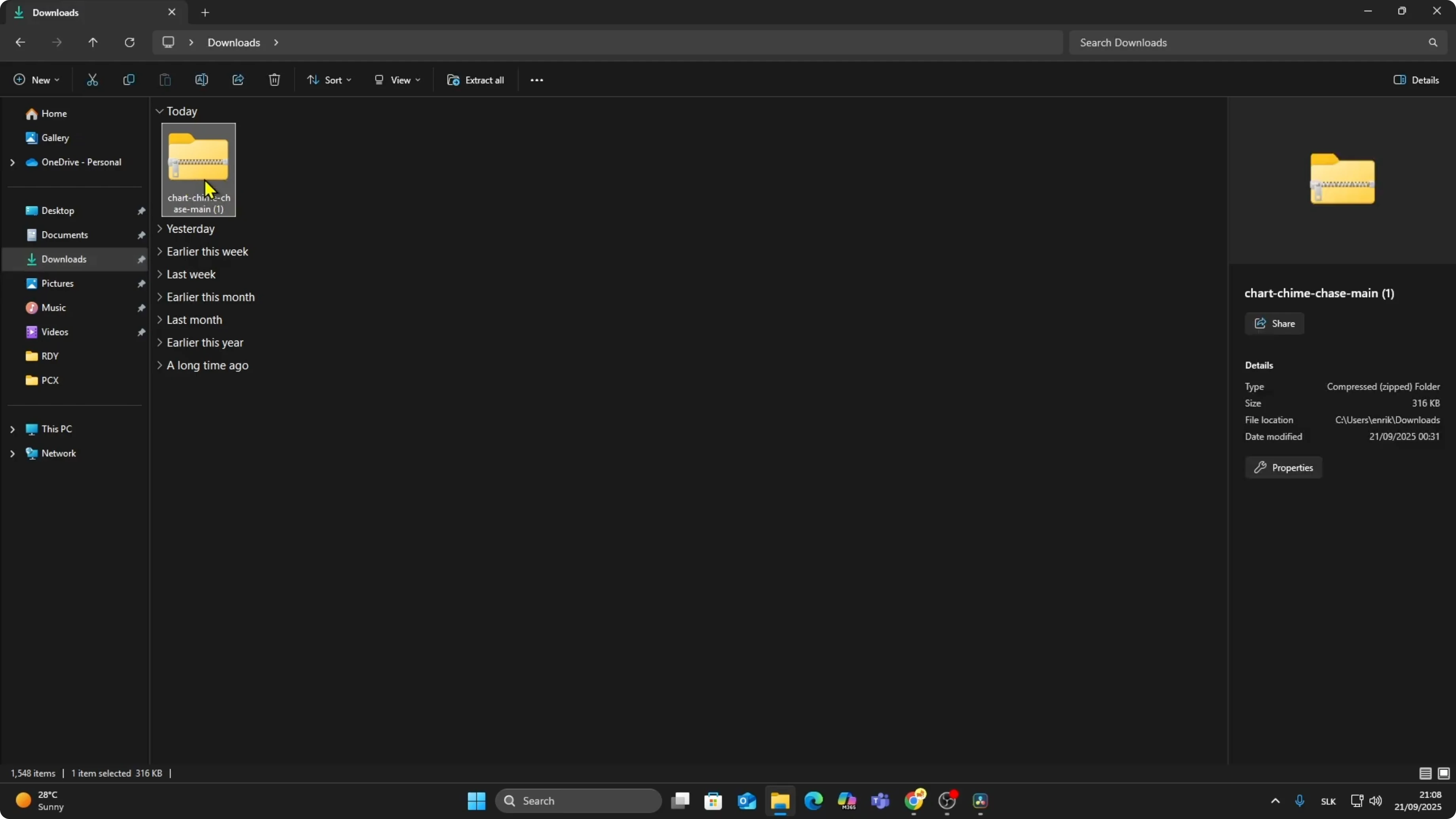Select the chart-chime-chase-main (1) zip file
The width and height of the screenshot is (1456, 819).
click(x=198, y=170)
